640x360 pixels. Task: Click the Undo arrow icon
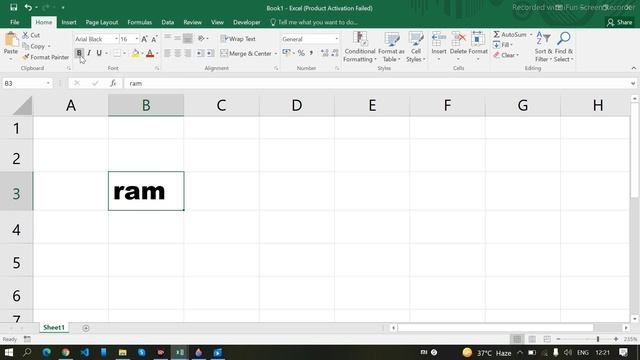(28, 7)
